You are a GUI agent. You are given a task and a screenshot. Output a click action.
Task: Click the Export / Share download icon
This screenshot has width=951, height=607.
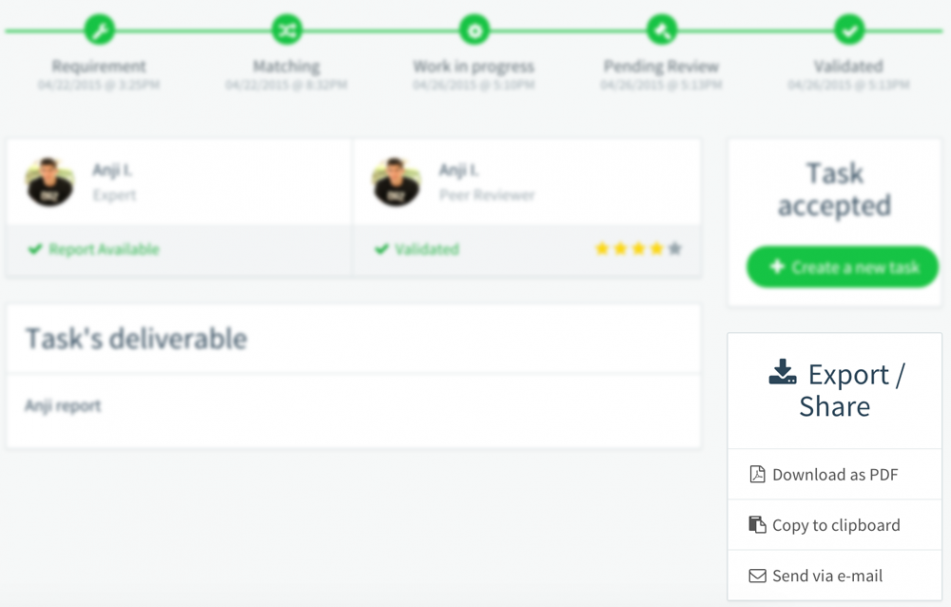782,372
